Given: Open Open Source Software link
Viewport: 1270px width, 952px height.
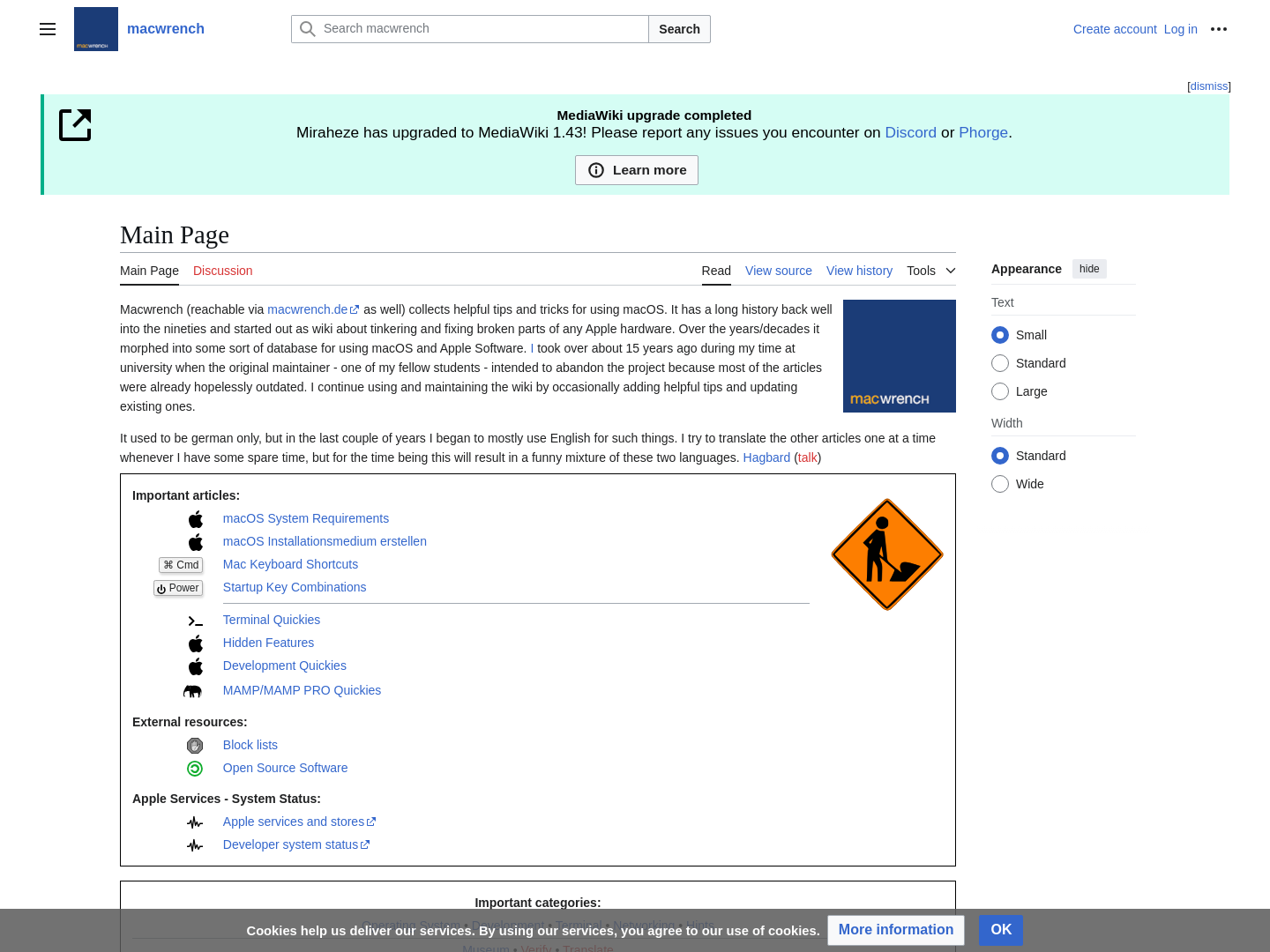Looking at the screenshot, I should pos(285,768).
